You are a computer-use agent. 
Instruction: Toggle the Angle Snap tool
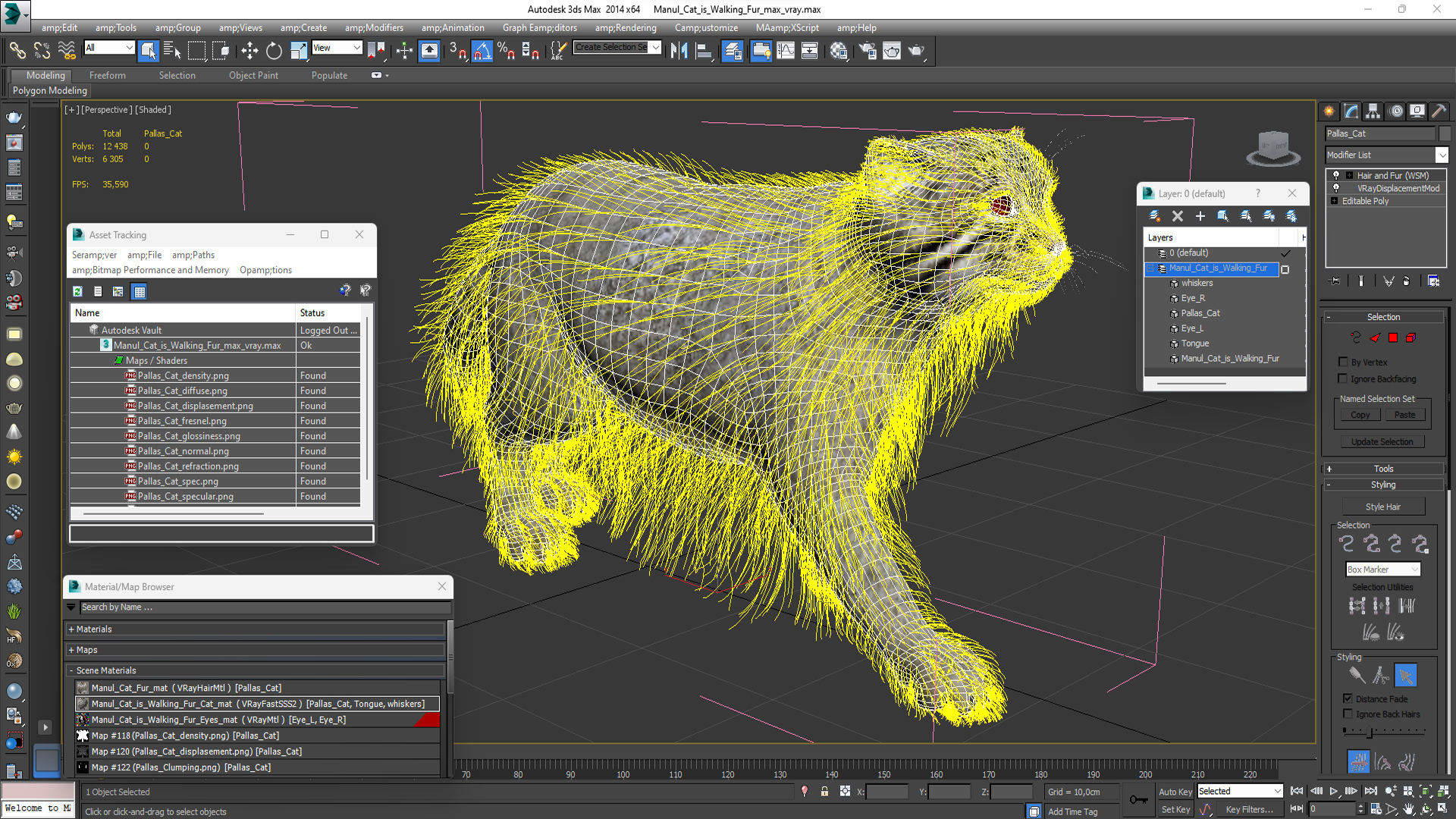click(x=482, y=51)
